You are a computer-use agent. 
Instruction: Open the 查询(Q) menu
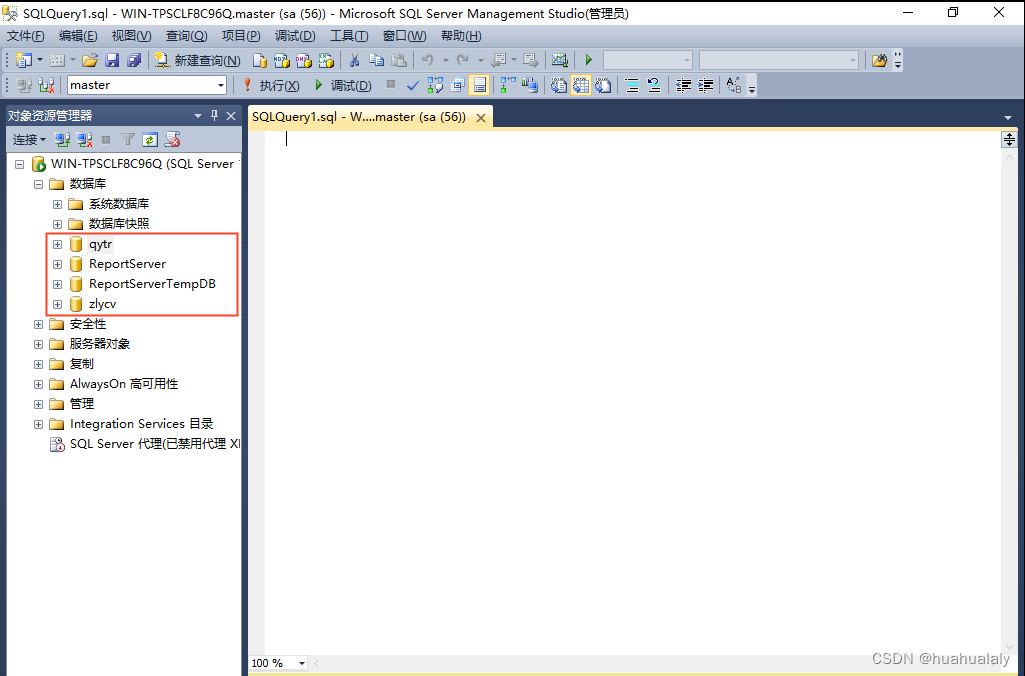coord(186,35)
